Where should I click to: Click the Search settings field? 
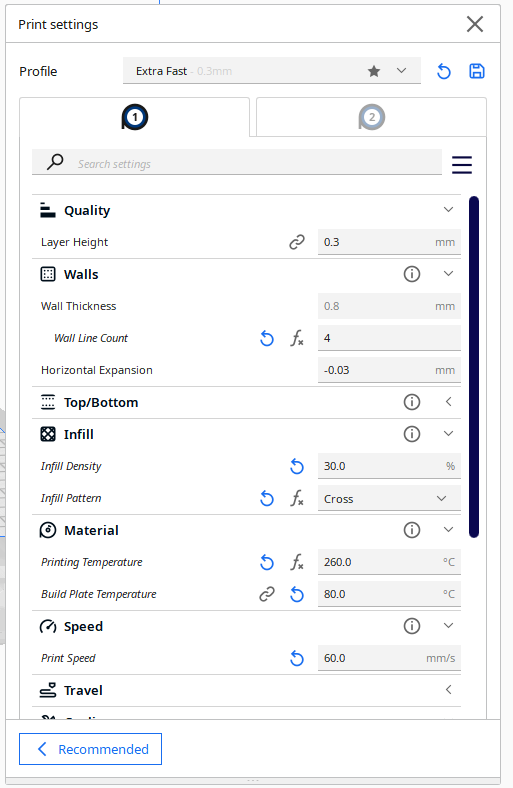coord(237,162)
